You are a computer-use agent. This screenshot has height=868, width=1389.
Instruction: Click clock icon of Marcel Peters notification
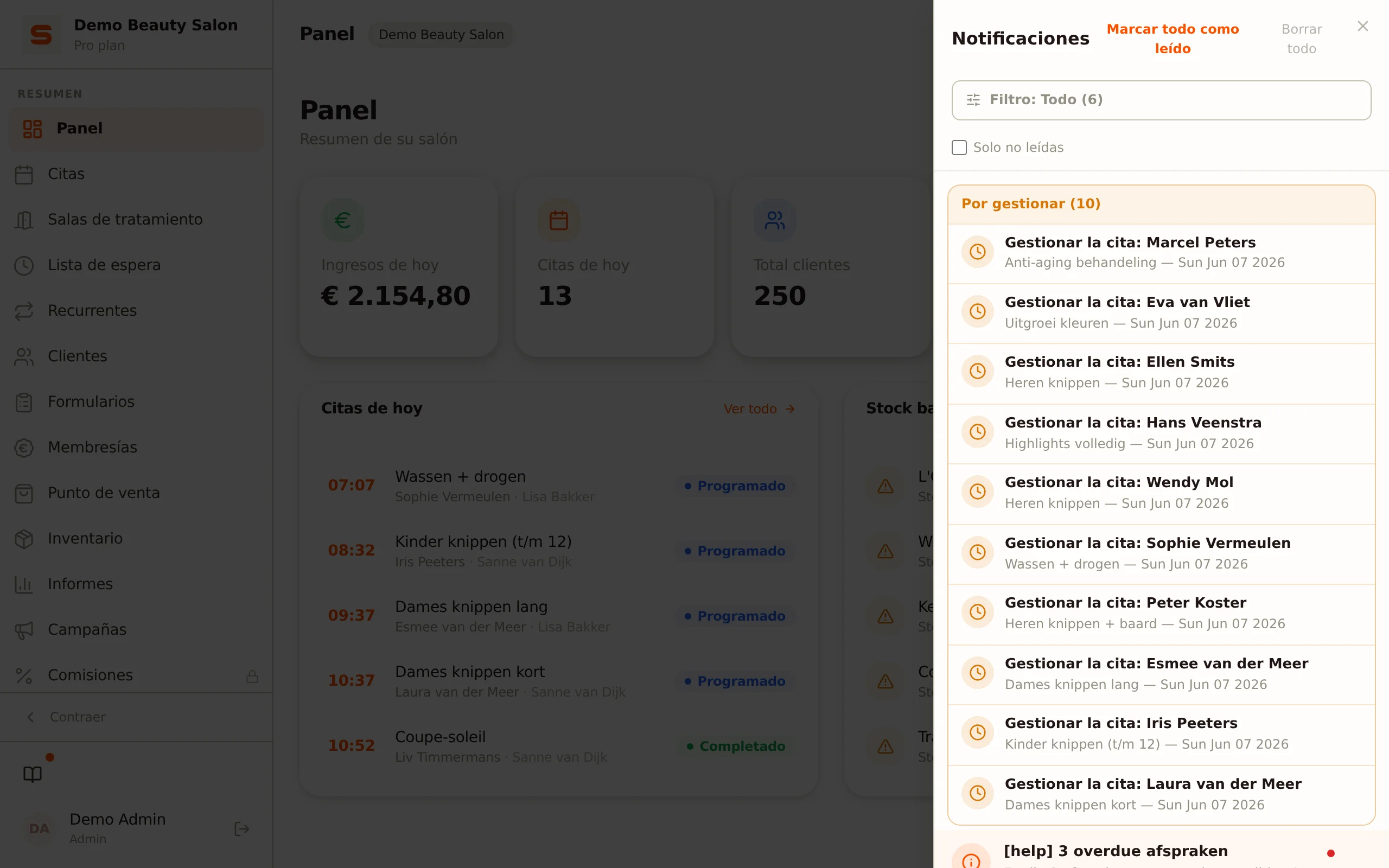(x=978, y=252)
